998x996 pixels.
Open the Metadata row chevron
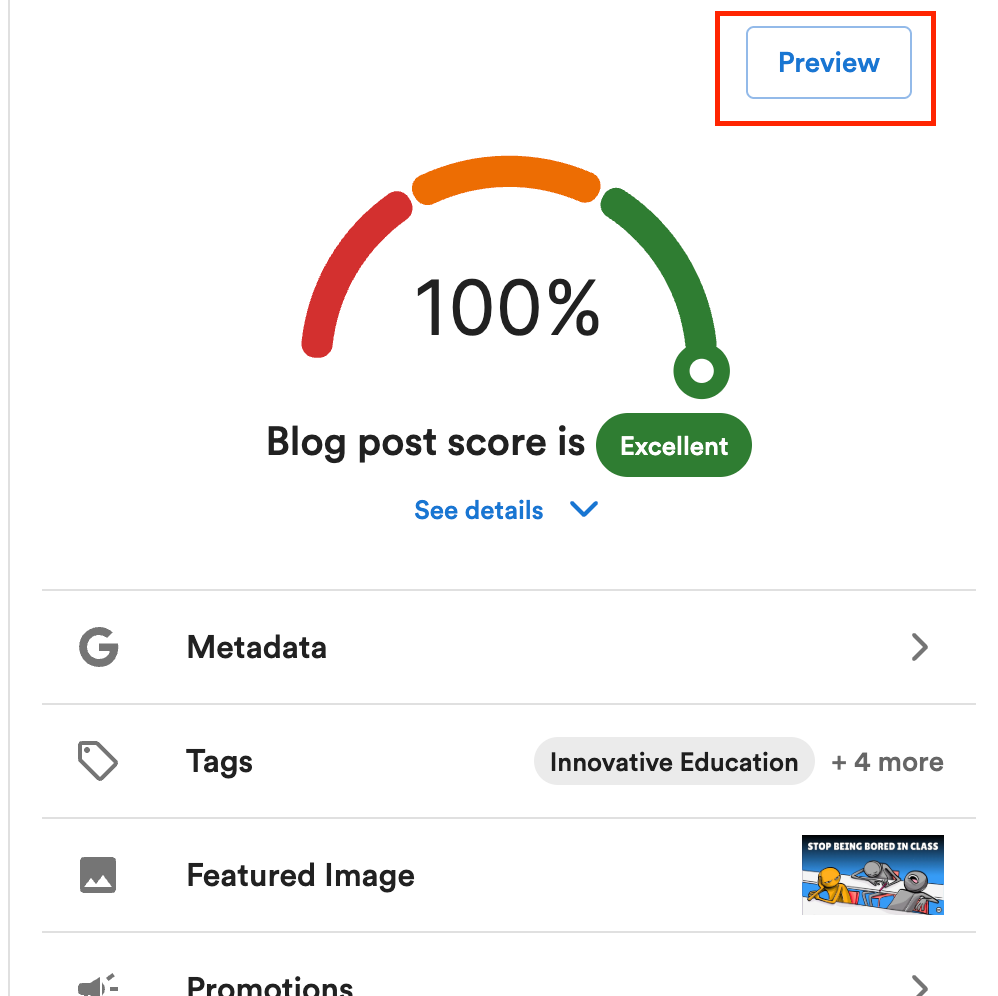[920, 647]
